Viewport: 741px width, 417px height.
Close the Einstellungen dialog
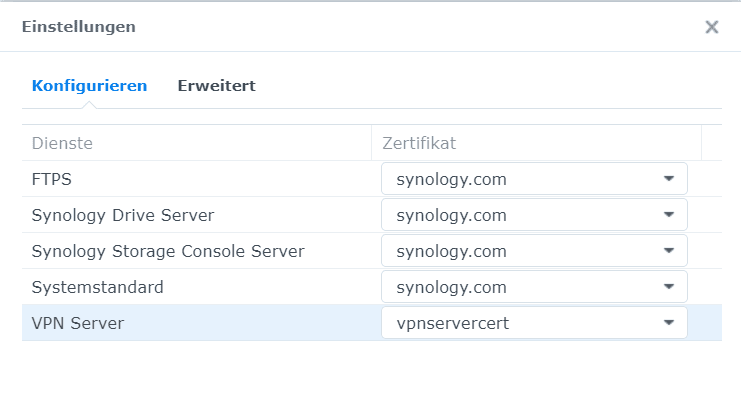pos(712,27)
